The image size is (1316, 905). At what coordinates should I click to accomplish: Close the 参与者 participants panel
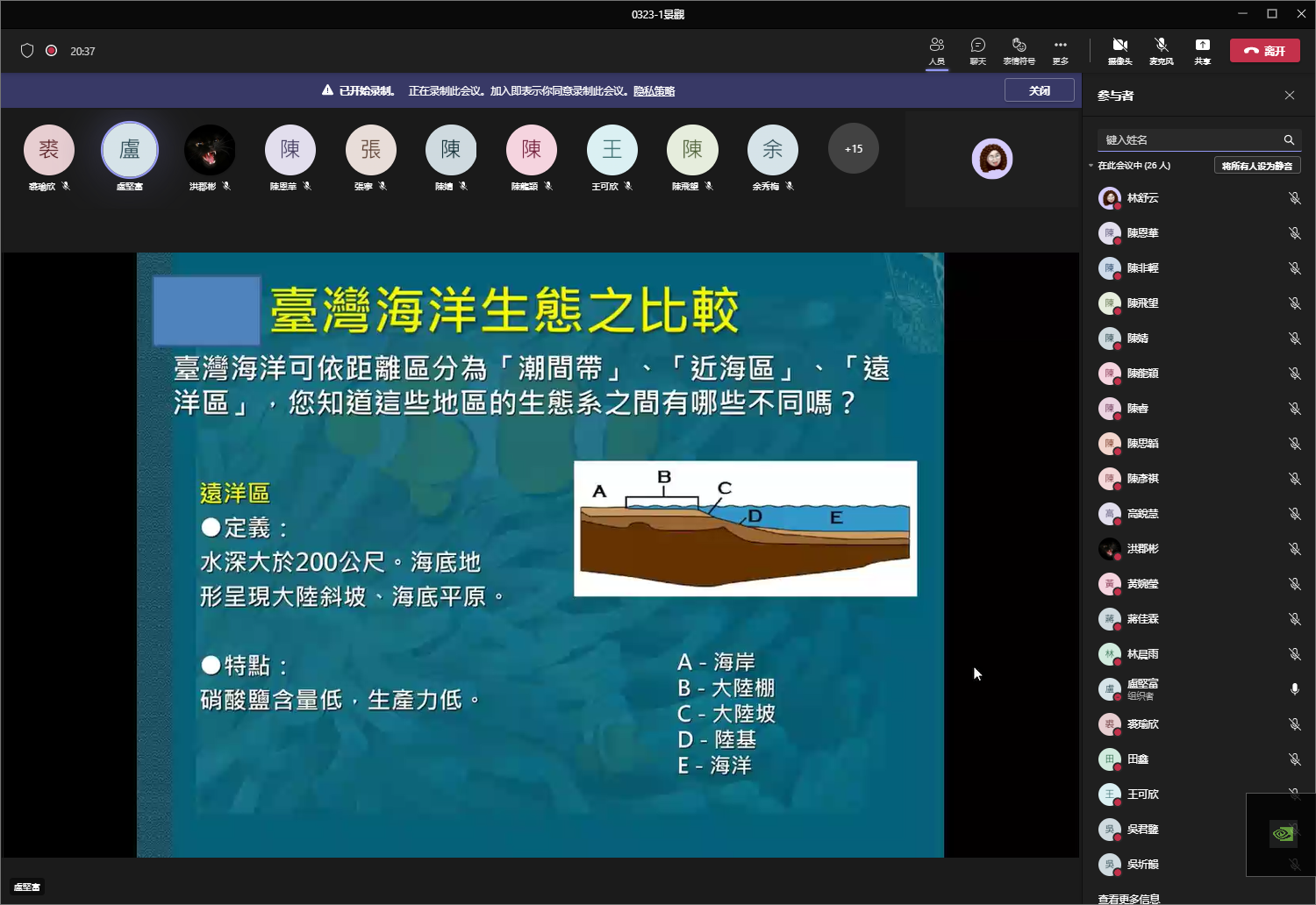pyautogui.click(x=1289, y=95)
